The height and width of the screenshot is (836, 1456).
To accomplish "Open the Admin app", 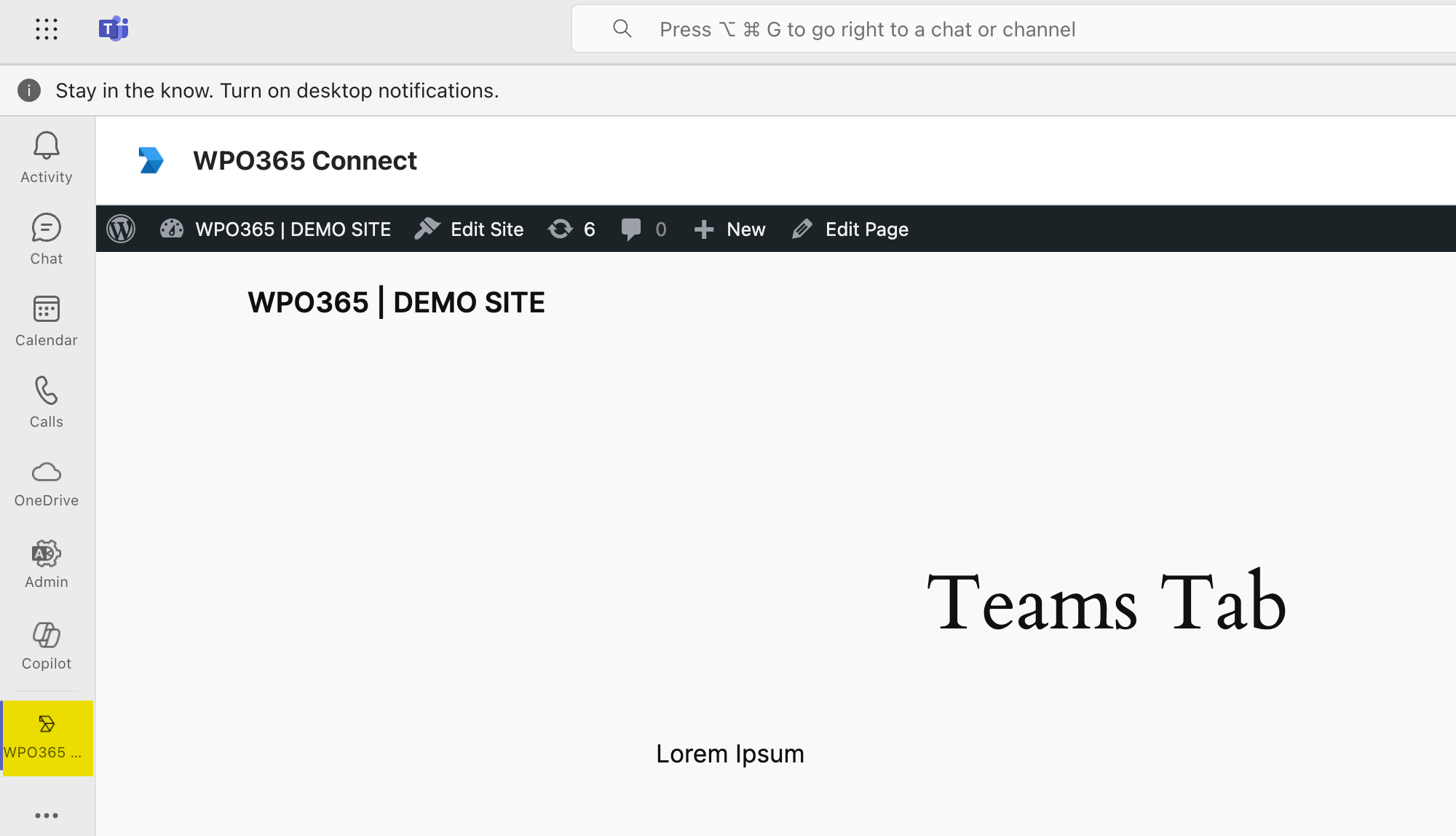I will tap(47, 564).
